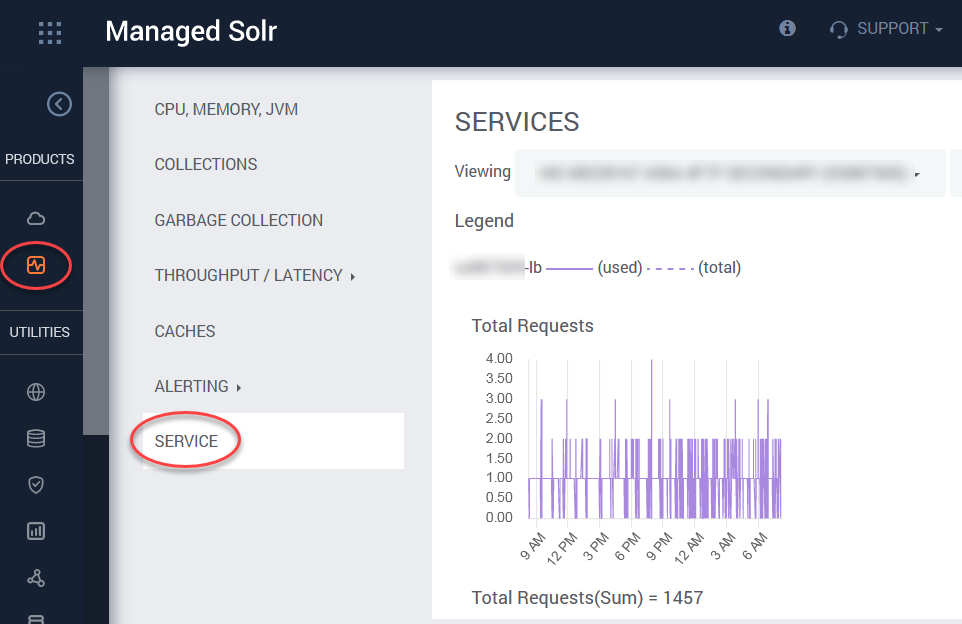Select the monitoring pulse icon

tap(36, 265)
